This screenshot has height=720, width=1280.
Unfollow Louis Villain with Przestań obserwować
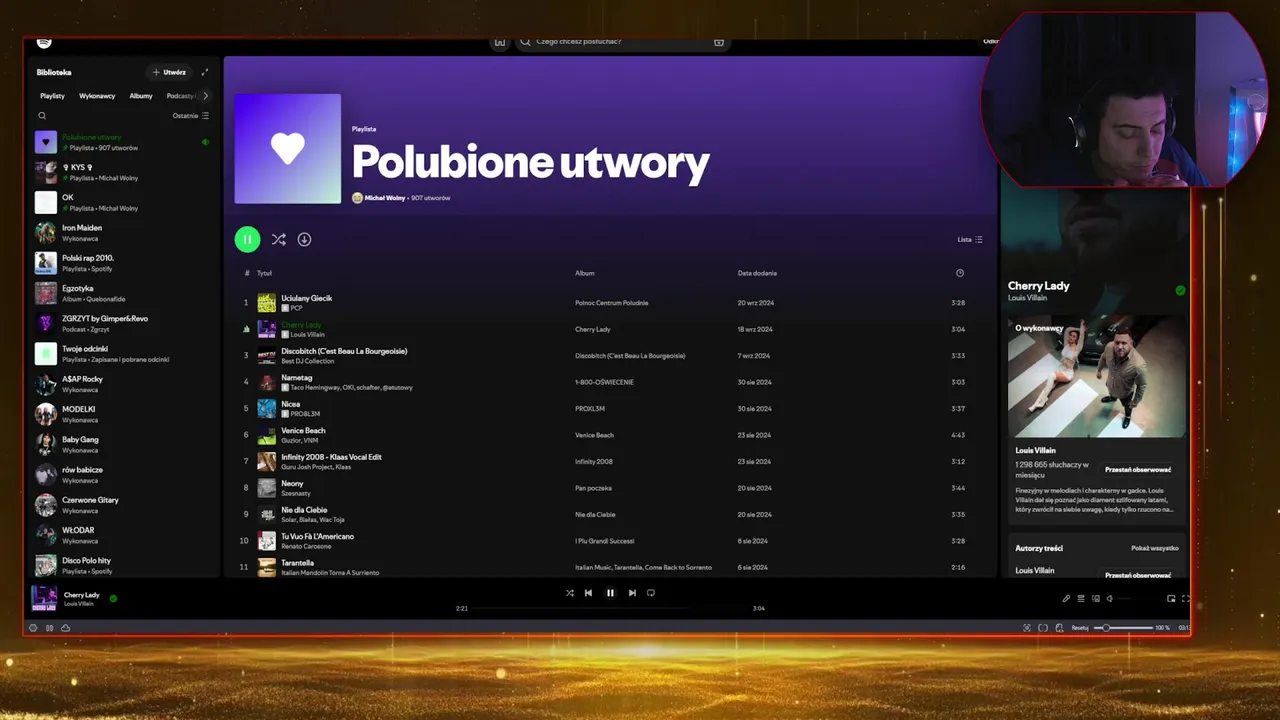pyautogui.click(x=1138, y=469)
